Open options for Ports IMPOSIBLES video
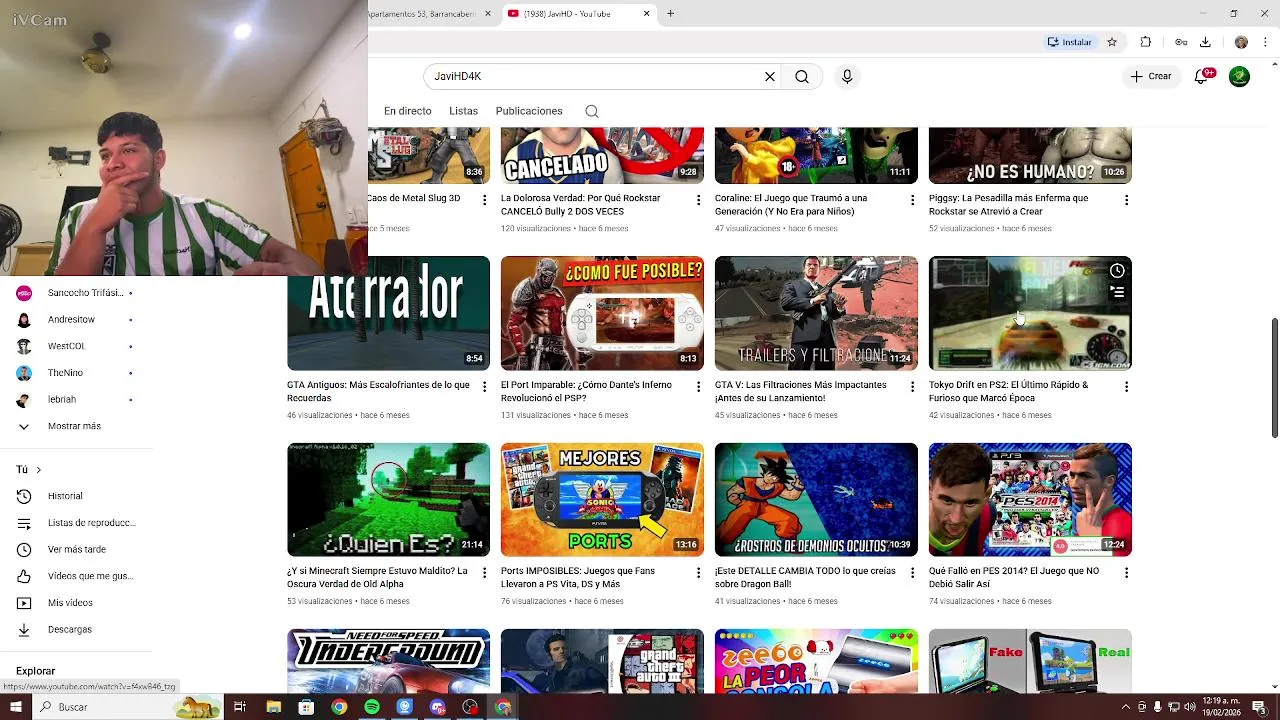Screen dimensions: 1280x720 pos(698,573)
